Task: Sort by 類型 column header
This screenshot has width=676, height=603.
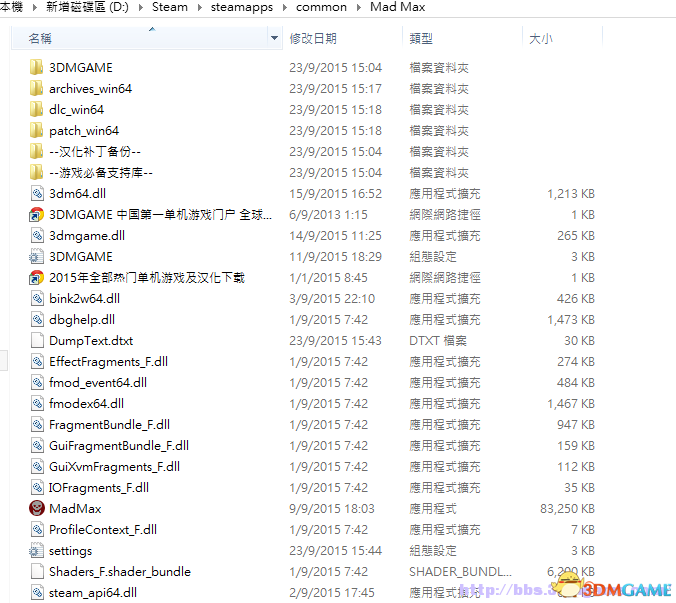Action: coord(462,38)
